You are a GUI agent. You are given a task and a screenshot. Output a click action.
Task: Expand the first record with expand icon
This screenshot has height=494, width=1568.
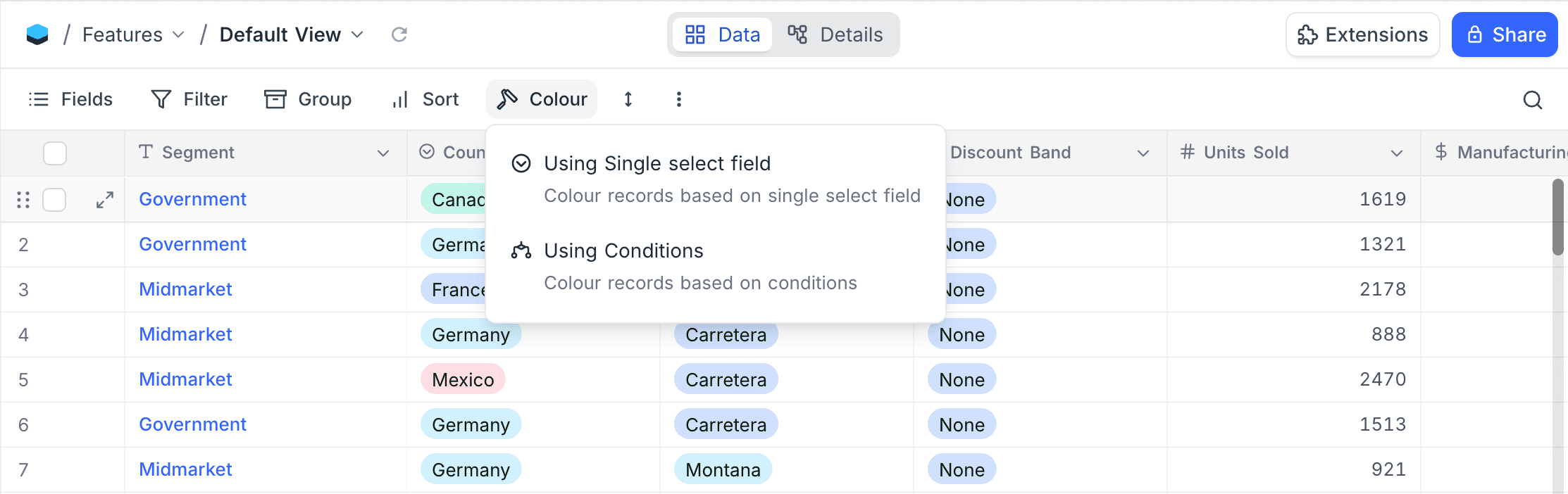tap(105, 200)
